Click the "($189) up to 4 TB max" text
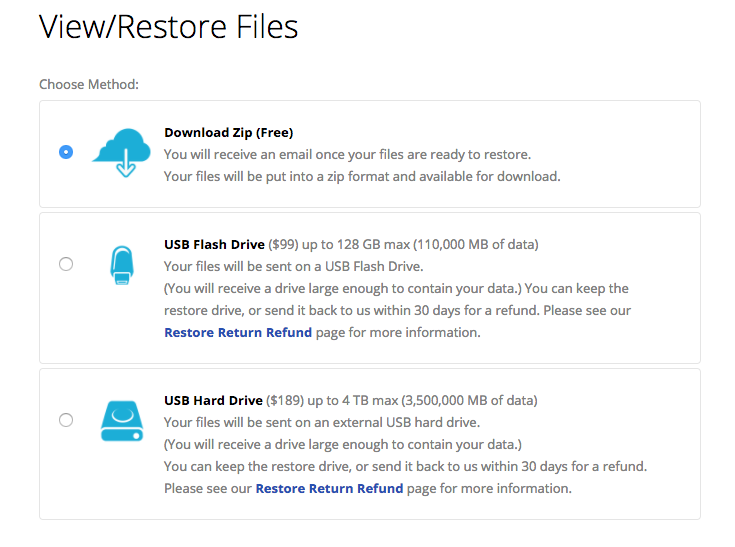 [x=332, y=401]
